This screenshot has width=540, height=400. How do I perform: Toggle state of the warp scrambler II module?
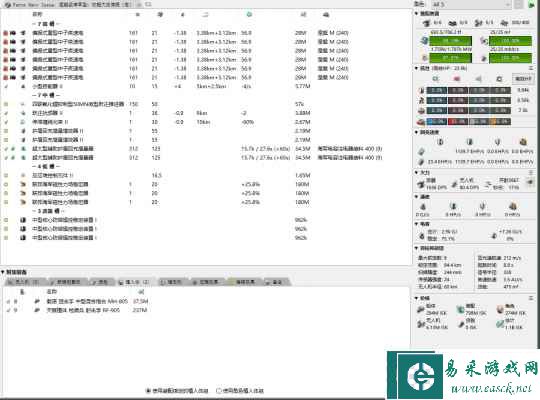(6, 113)
